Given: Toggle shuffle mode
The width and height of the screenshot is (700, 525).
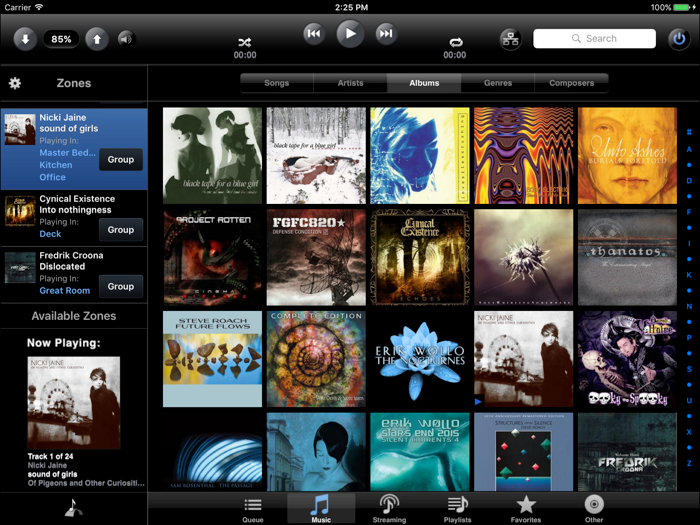Looking at the screenshot, I should [245, 42].
